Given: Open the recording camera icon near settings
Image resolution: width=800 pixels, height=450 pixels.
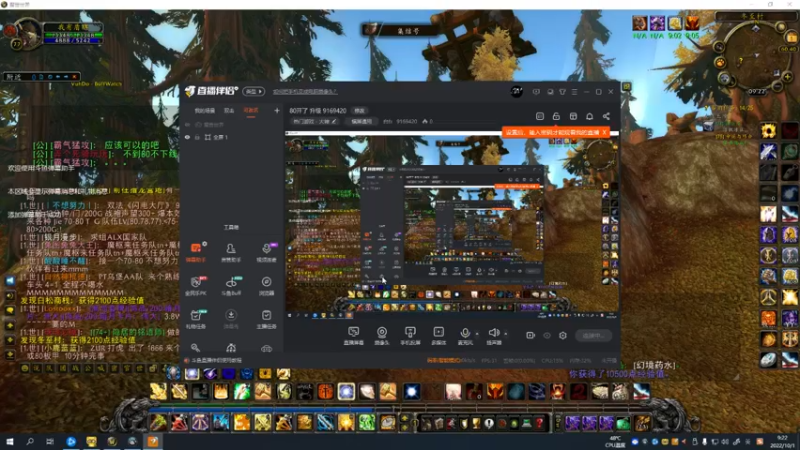Looking at the screenshot, I should click(x=531, y=335).
